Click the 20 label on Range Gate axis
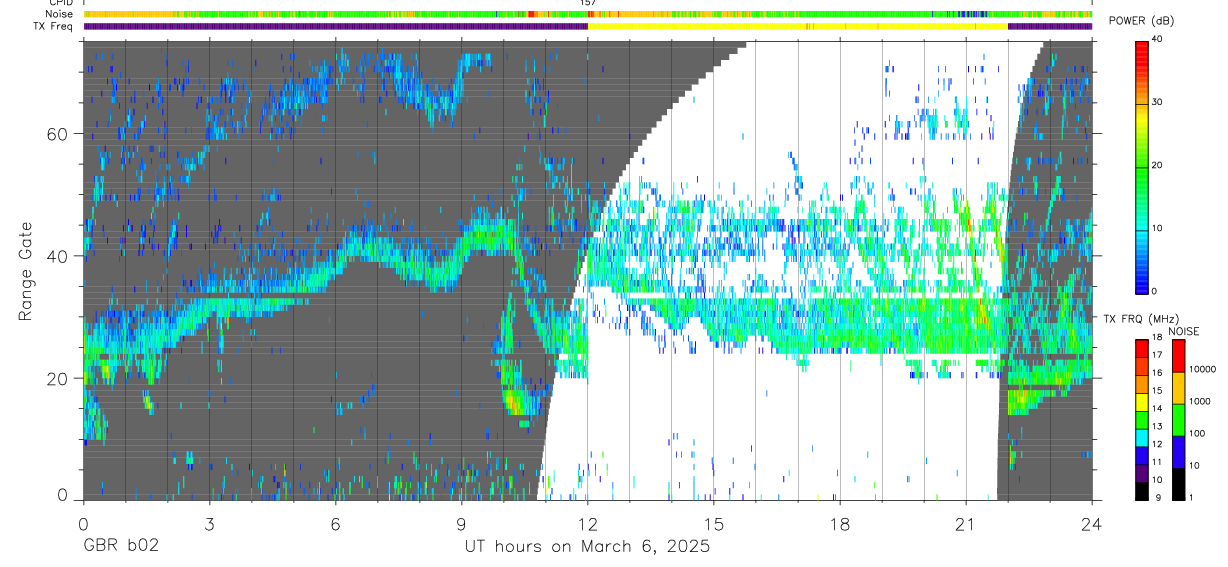1228x567 pixels. point(59,379)
